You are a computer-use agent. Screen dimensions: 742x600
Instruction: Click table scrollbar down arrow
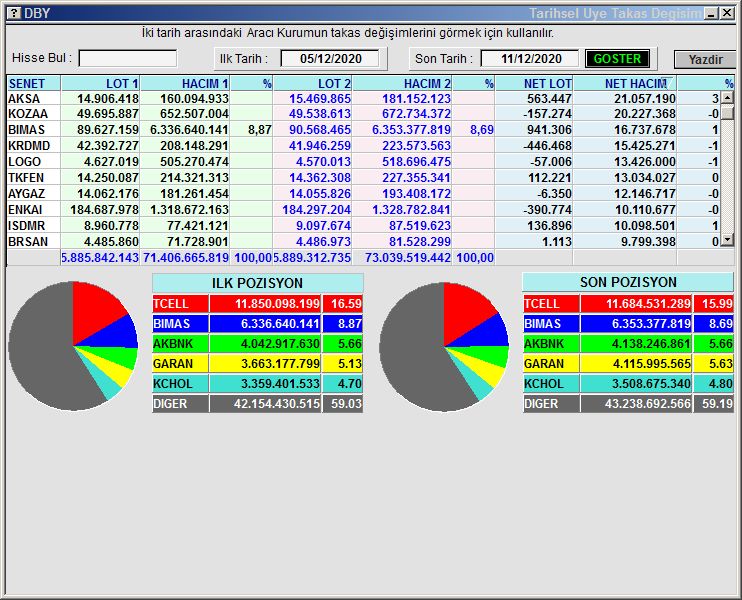[x=727, y=241]
